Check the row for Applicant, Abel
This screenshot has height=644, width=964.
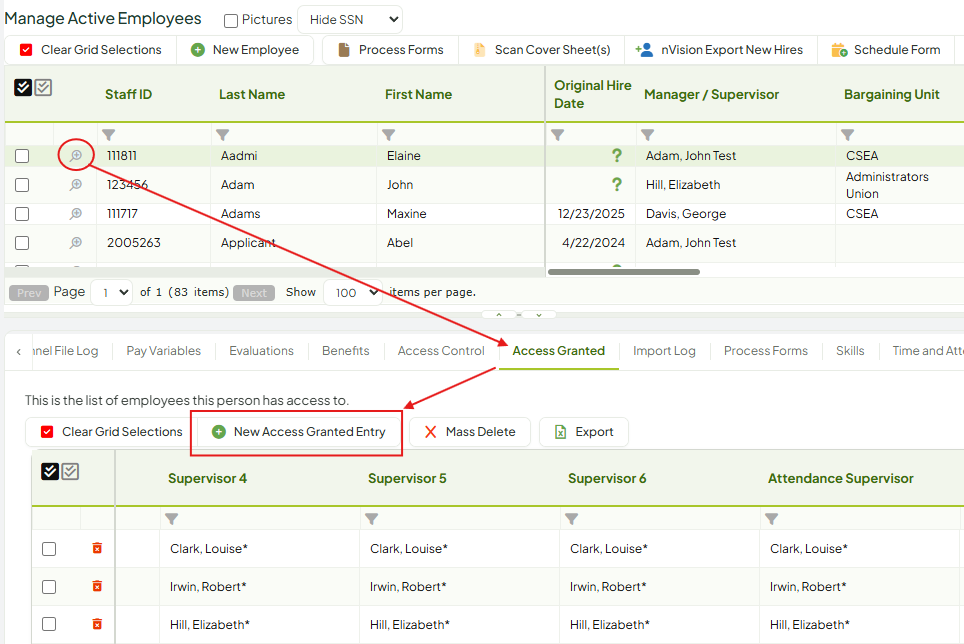pos(22,243)
